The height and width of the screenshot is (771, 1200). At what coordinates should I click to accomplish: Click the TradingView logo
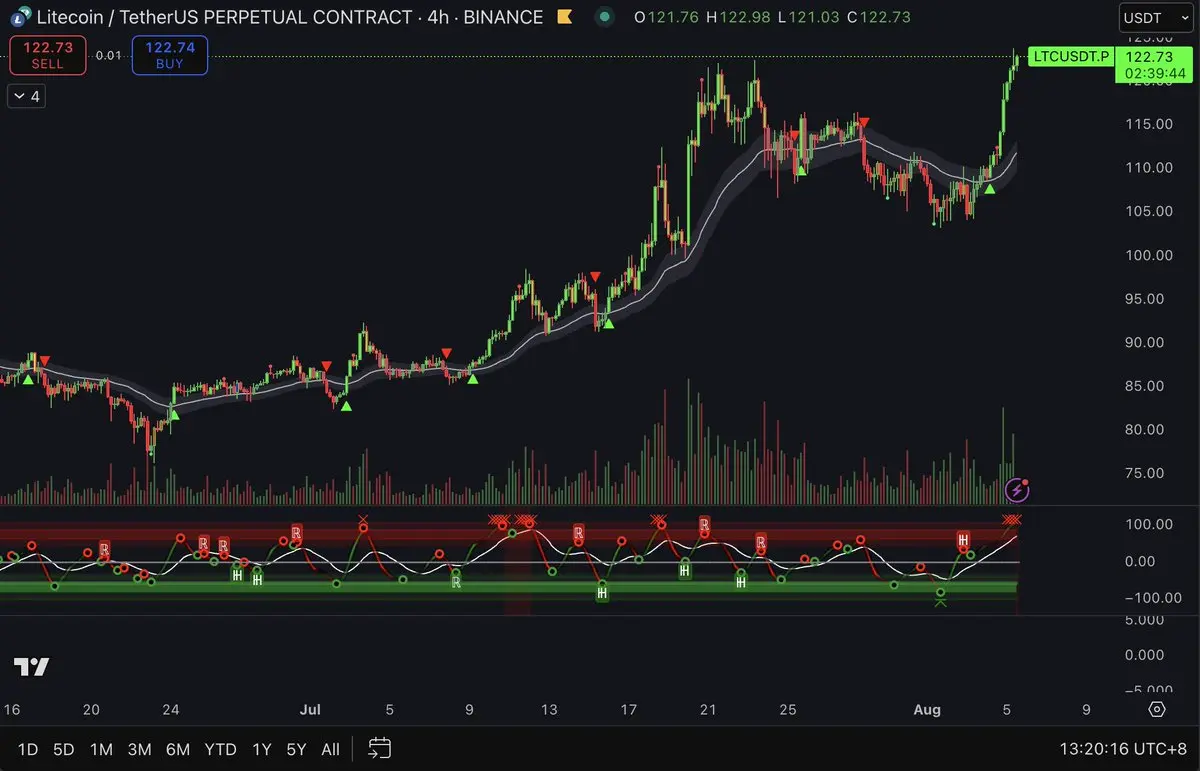point(31,667)
